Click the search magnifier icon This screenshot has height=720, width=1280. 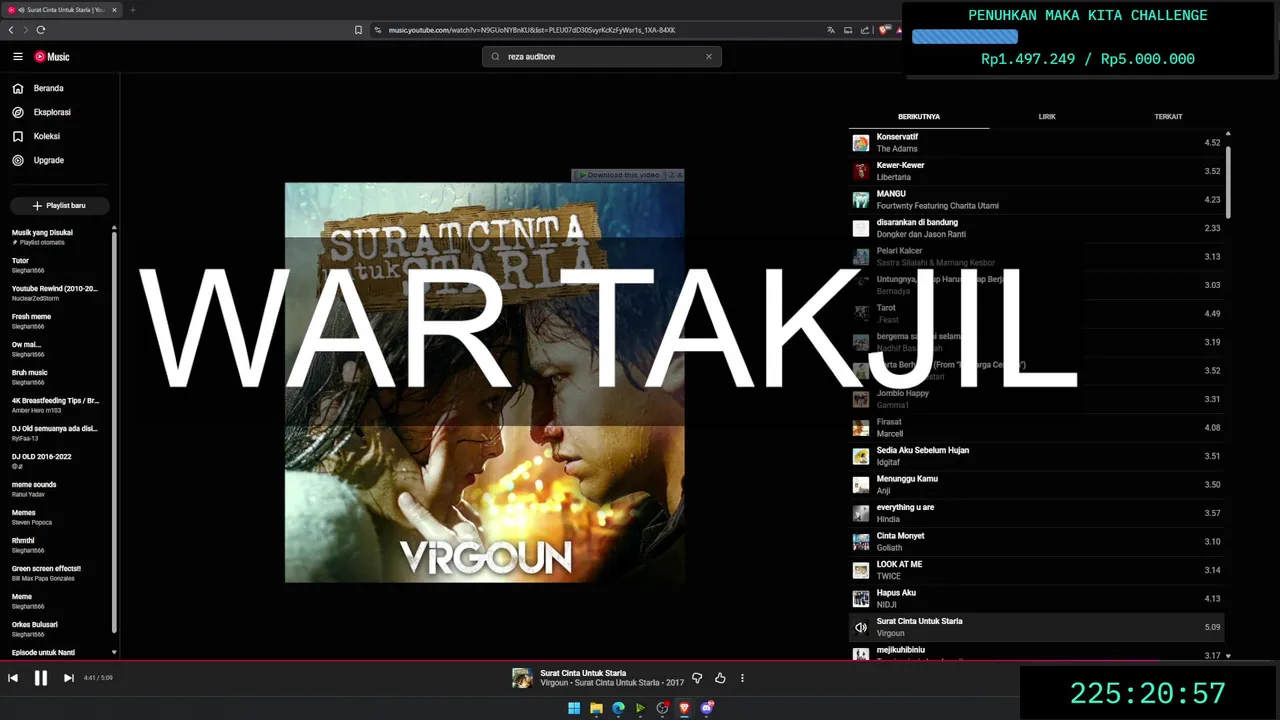pos(495,56)
